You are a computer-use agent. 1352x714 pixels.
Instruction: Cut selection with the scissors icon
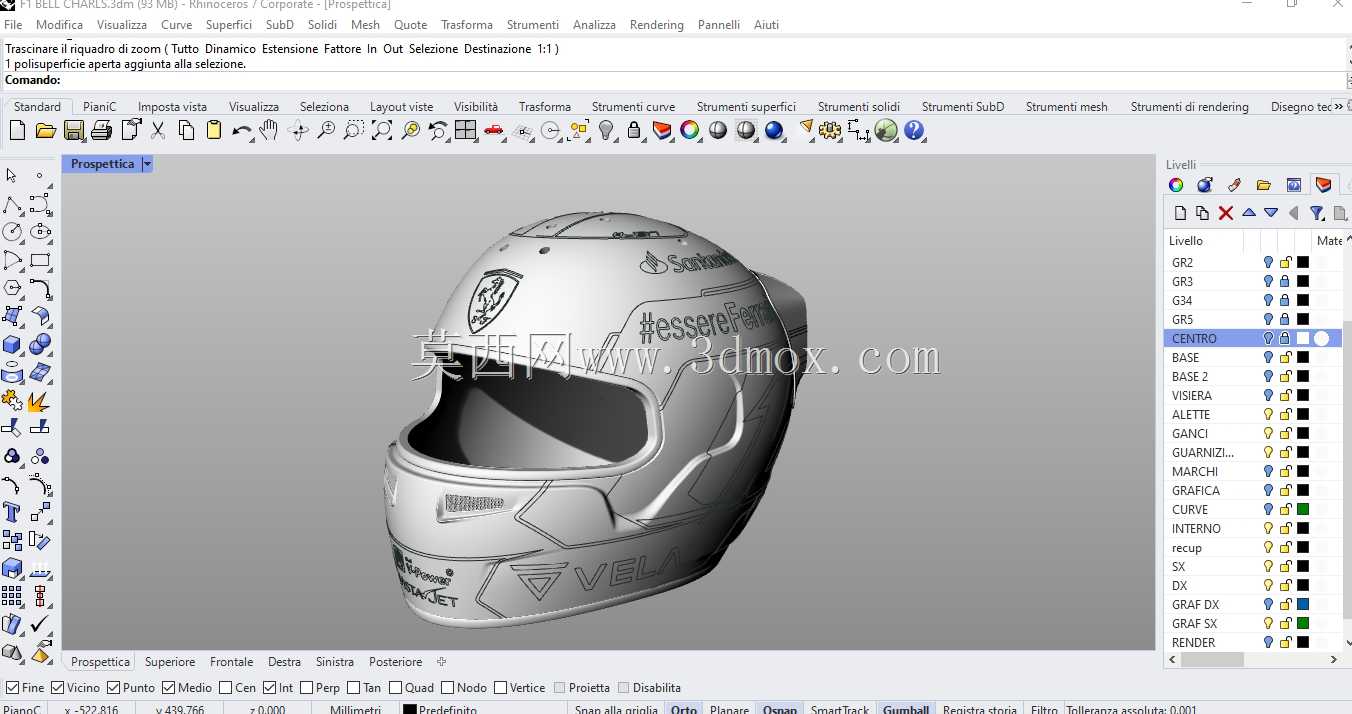pos(157,130)
